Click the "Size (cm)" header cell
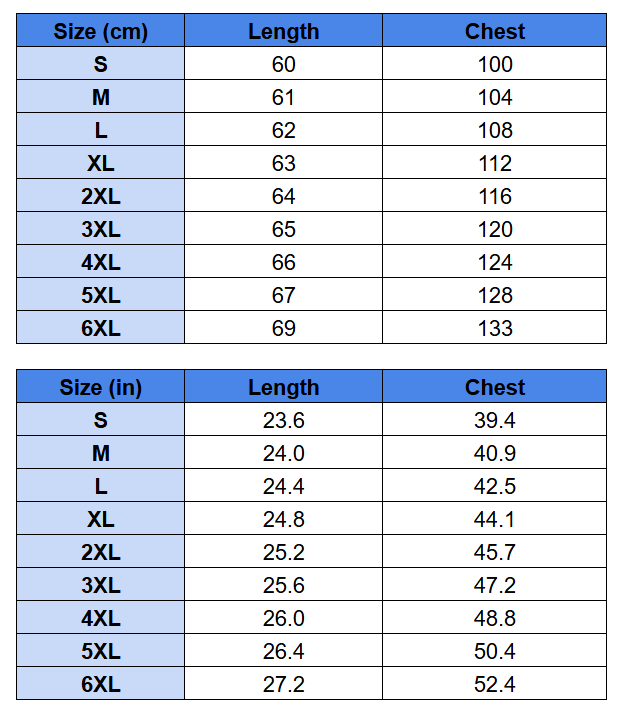Screen dimensions: 620x711 click(100, 30)
